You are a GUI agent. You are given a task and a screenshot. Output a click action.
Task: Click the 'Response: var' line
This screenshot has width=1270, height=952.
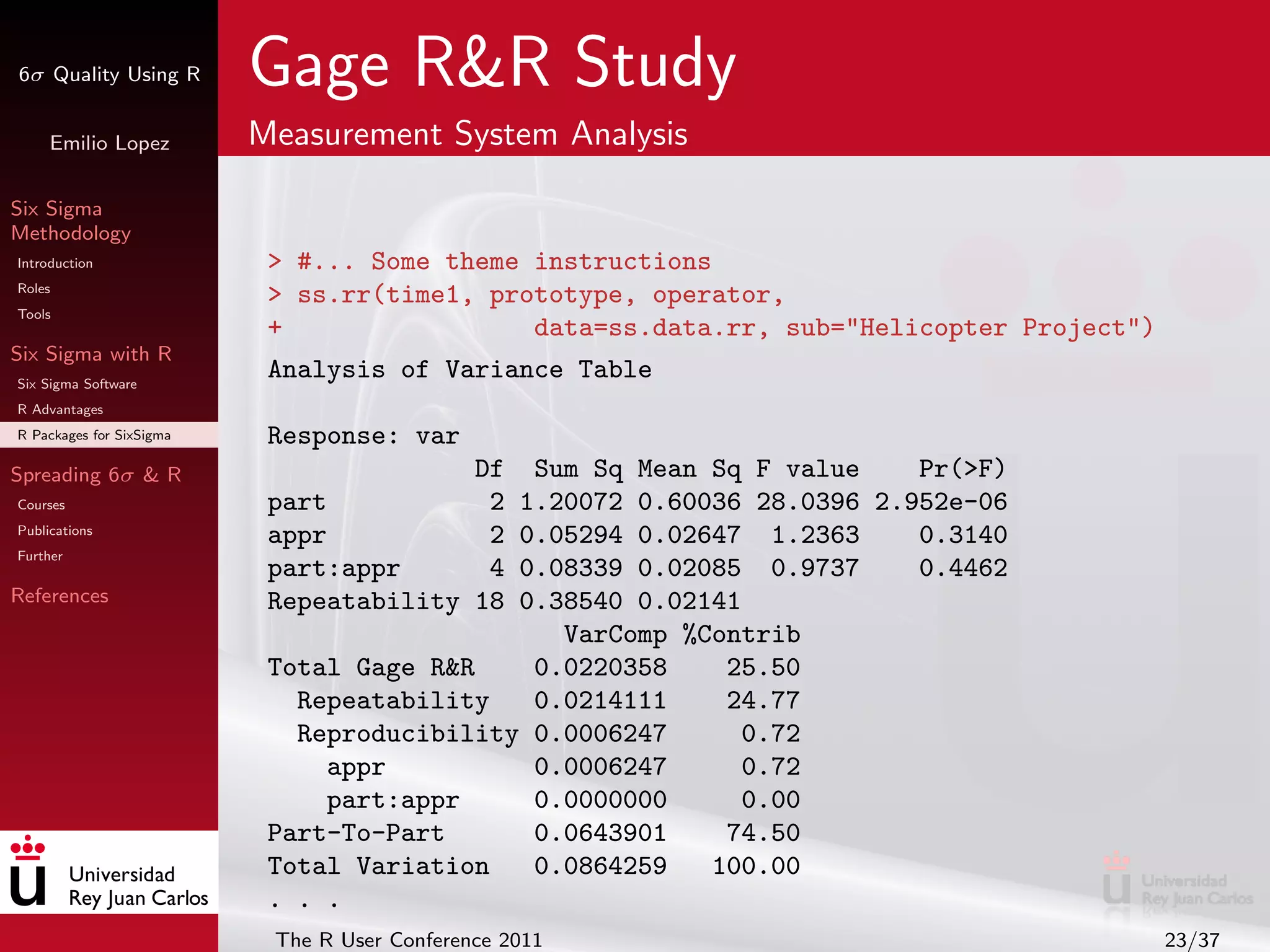[x=363, y=436]
